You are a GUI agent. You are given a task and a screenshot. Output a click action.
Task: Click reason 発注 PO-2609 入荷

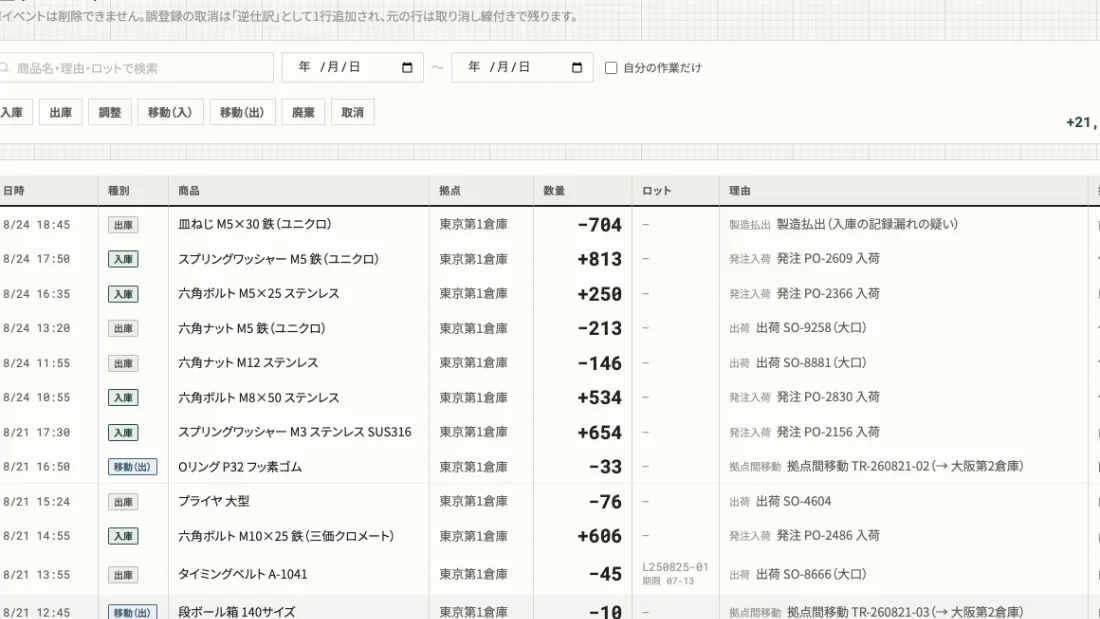(x=828, y=258)
